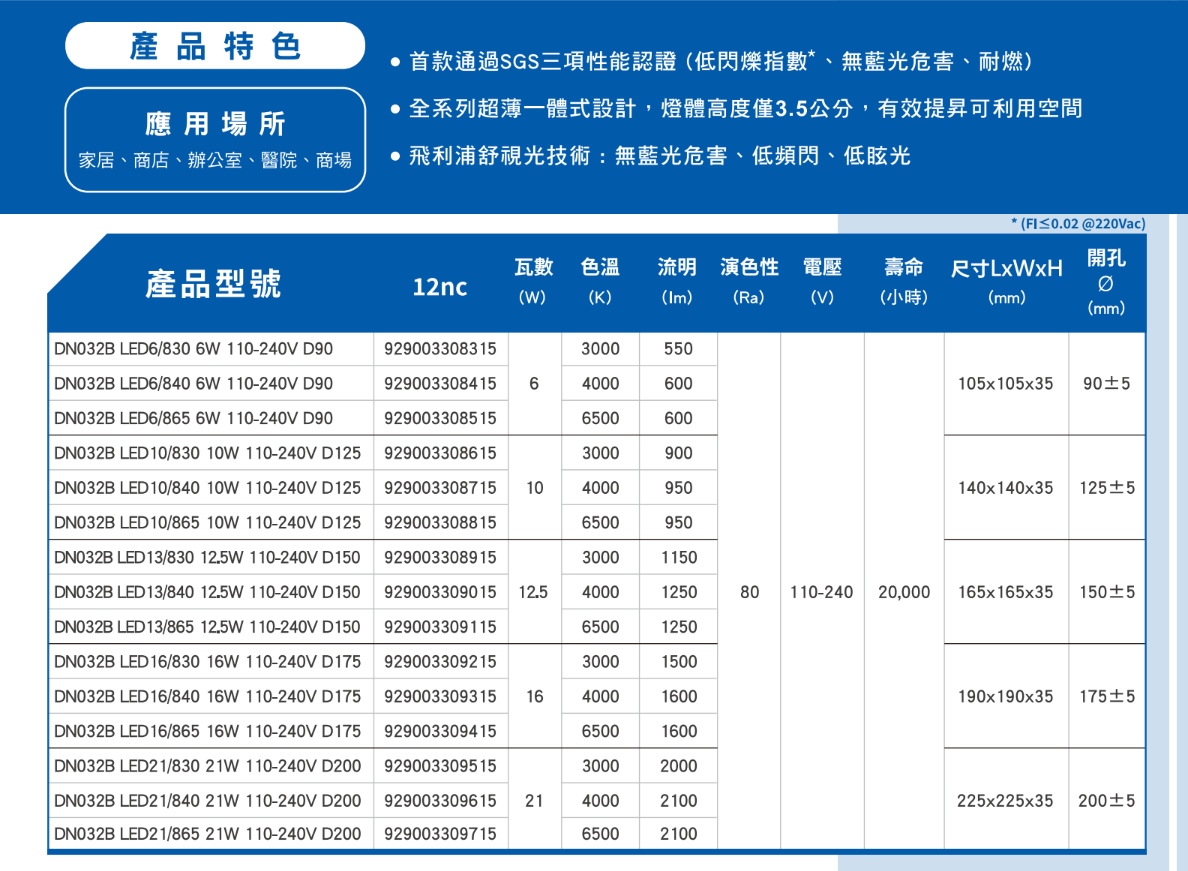
Task: Click the 產品型號 table header
Action: point(213,284)
